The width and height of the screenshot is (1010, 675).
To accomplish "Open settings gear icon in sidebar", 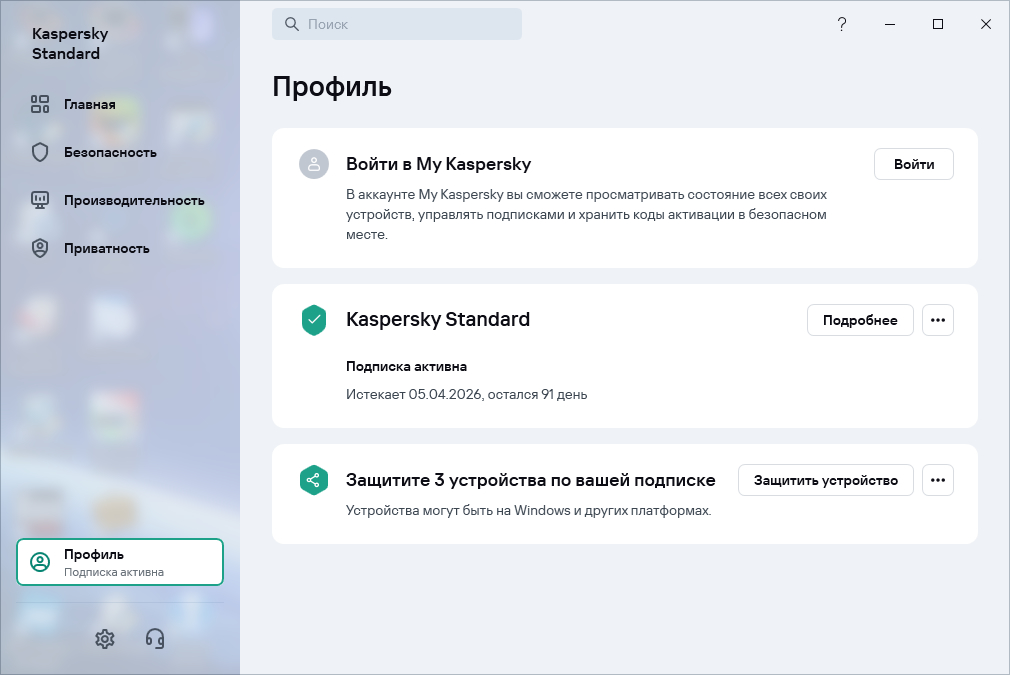I will [x=105, y=639].
